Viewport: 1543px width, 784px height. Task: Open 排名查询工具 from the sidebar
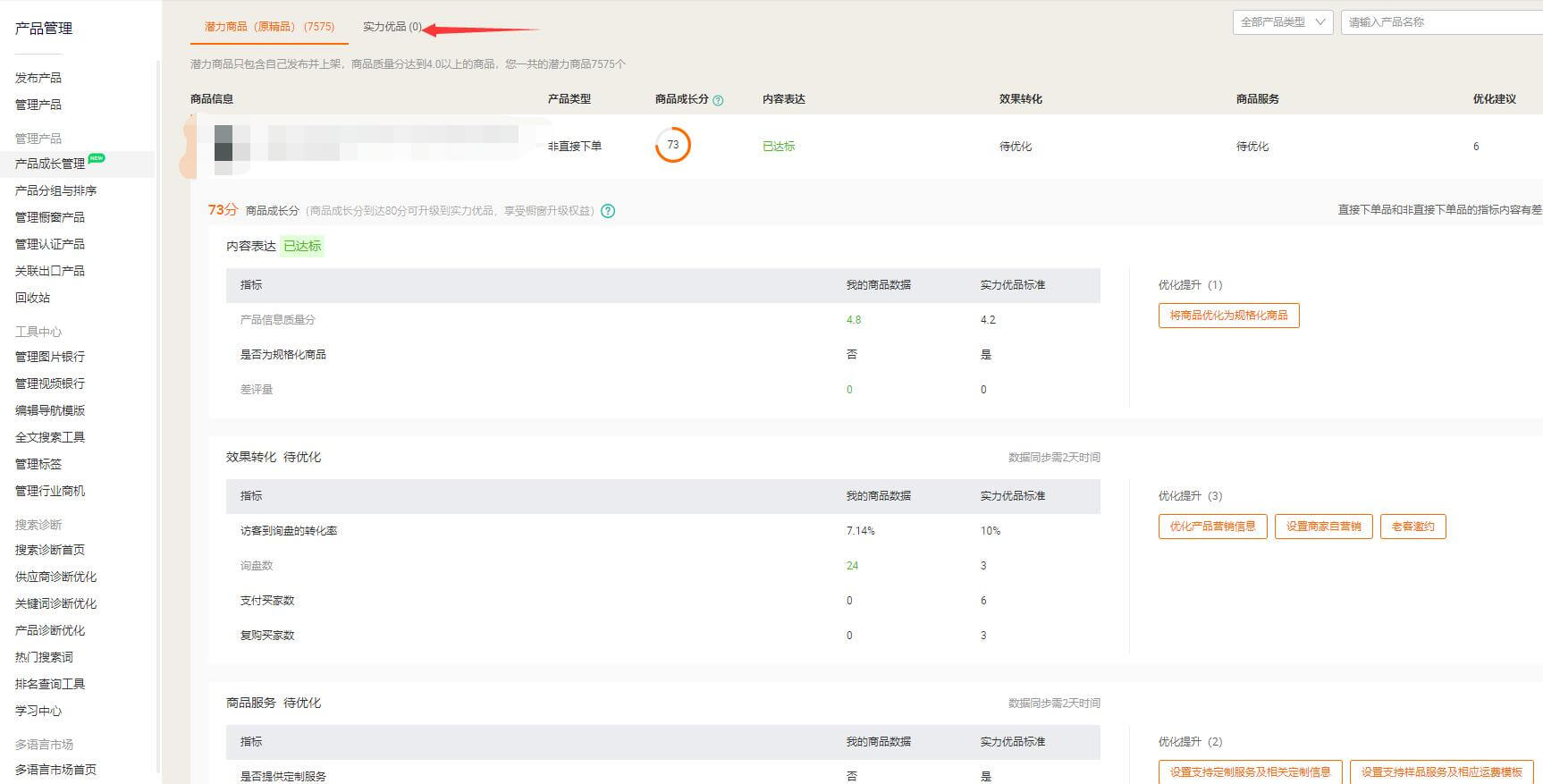[x=50, y=684]
